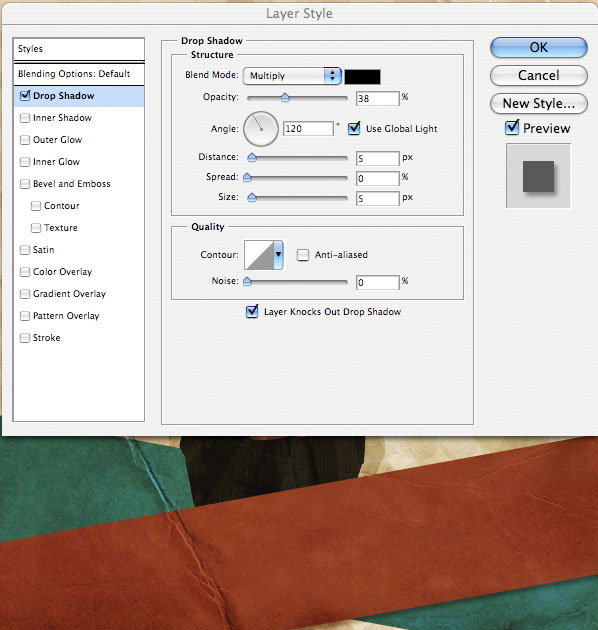Enable the Gradient Overlay checkbox

click(x=25, y=294)
